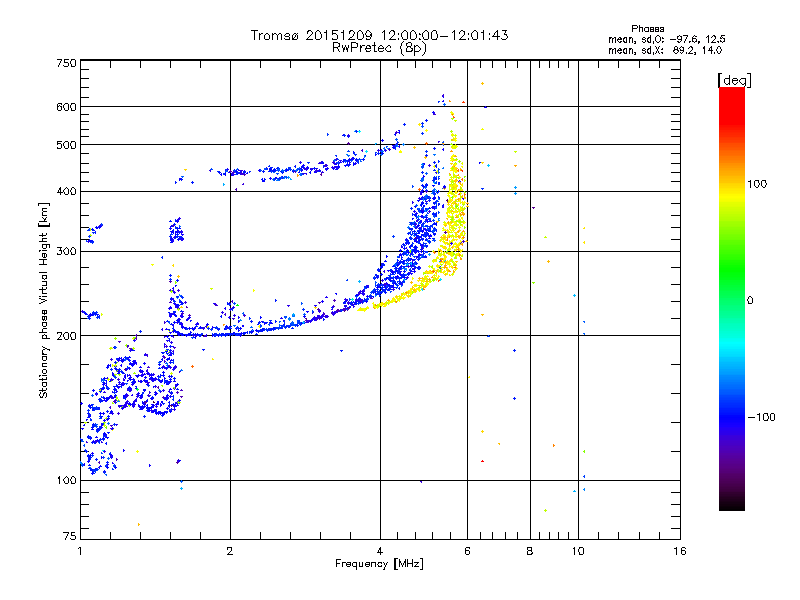Click the x-axis '6' tick label
Screen dimensions: 800x600
click(467, 551)
